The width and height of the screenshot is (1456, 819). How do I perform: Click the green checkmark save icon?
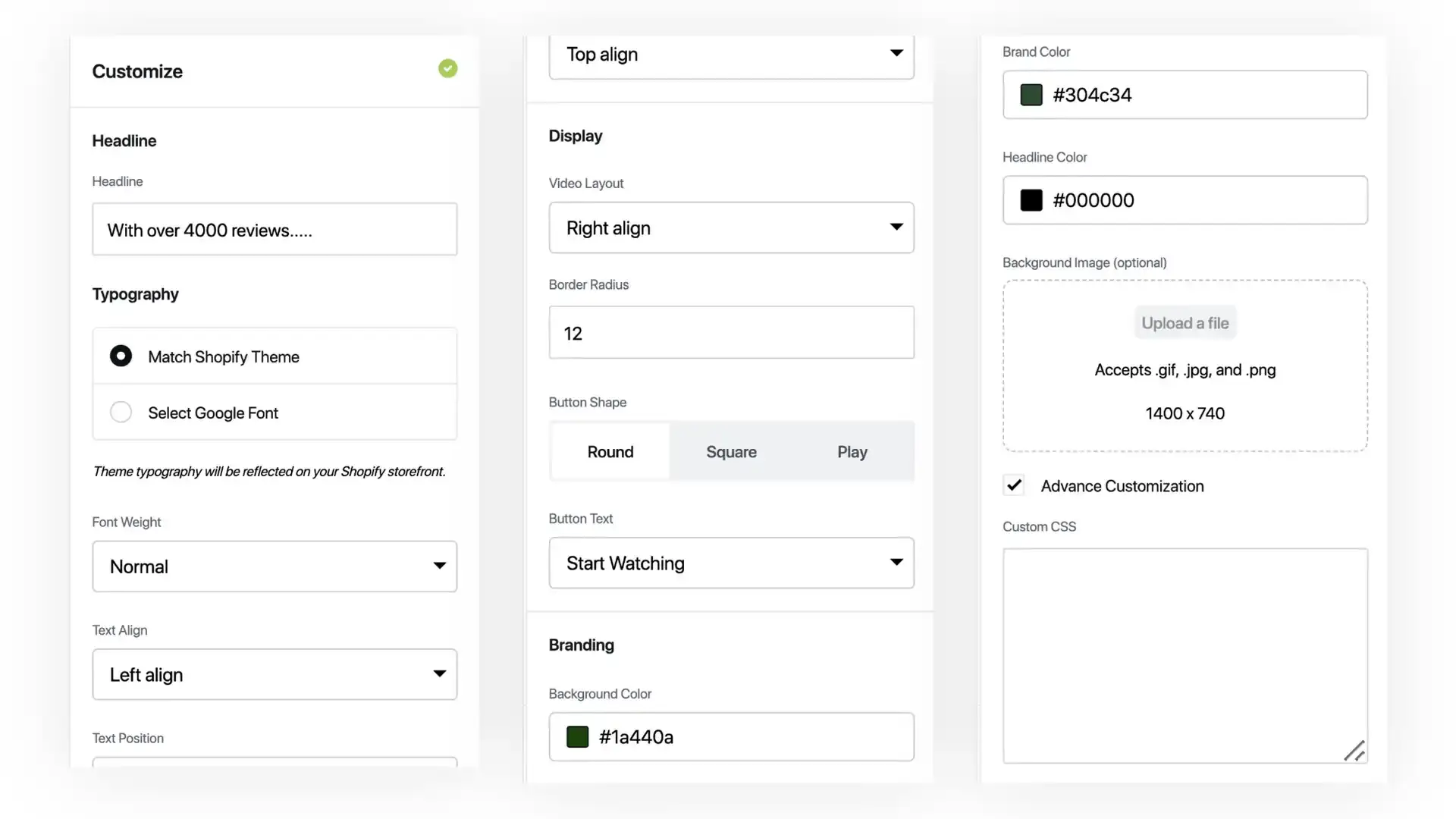447,68
